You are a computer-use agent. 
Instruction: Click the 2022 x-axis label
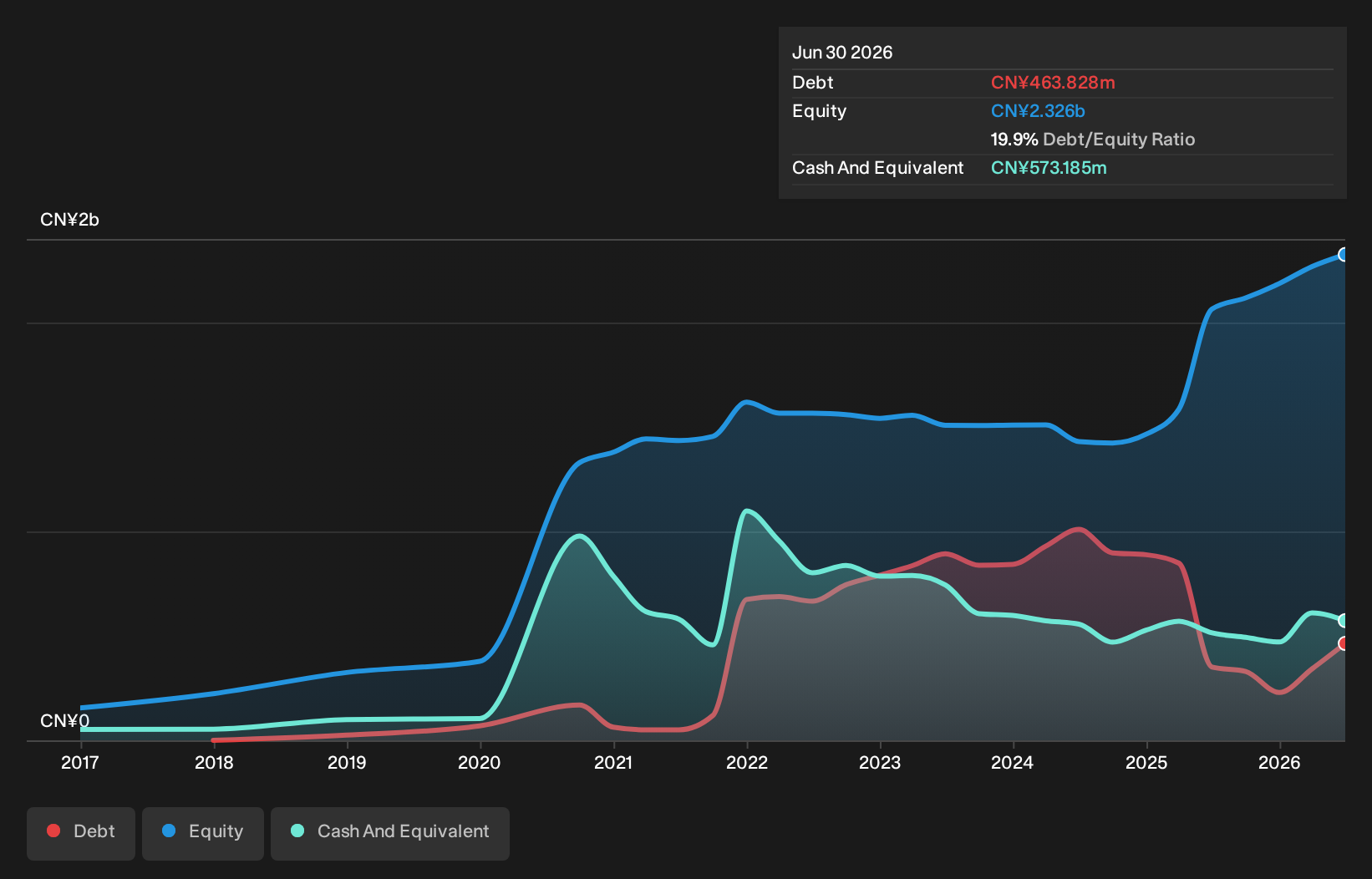click(x=747, y=762)
